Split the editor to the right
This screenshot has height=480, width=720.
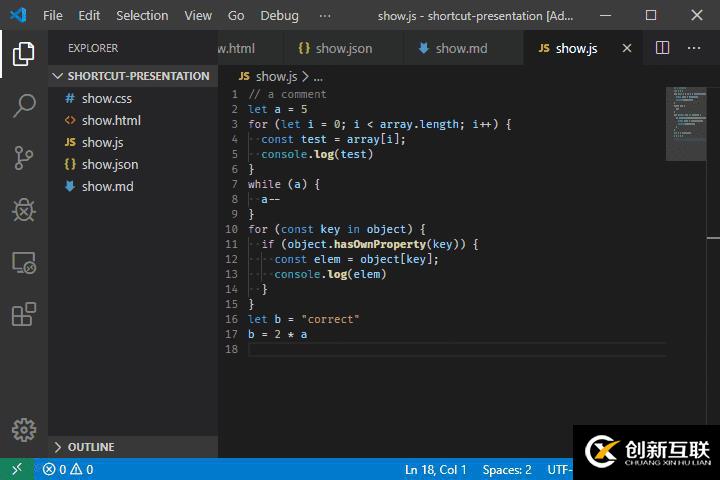(662, 48)
